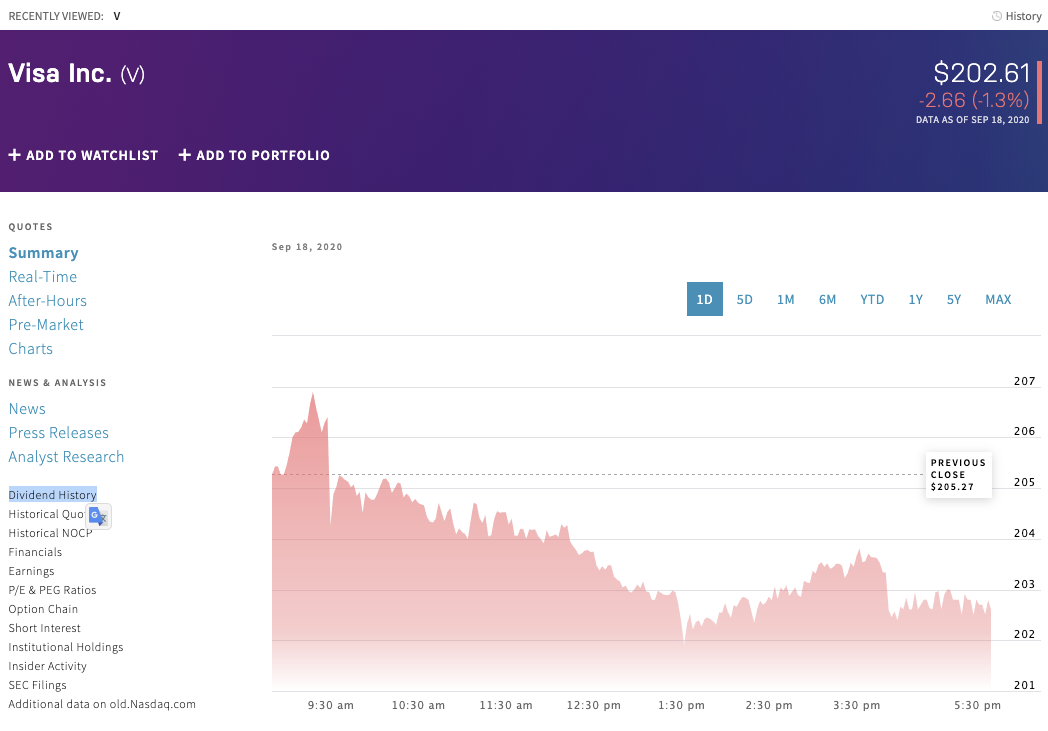The image size is (1048, 731).
Task: Select the 1D chart range
Action: tap(704, 299)
